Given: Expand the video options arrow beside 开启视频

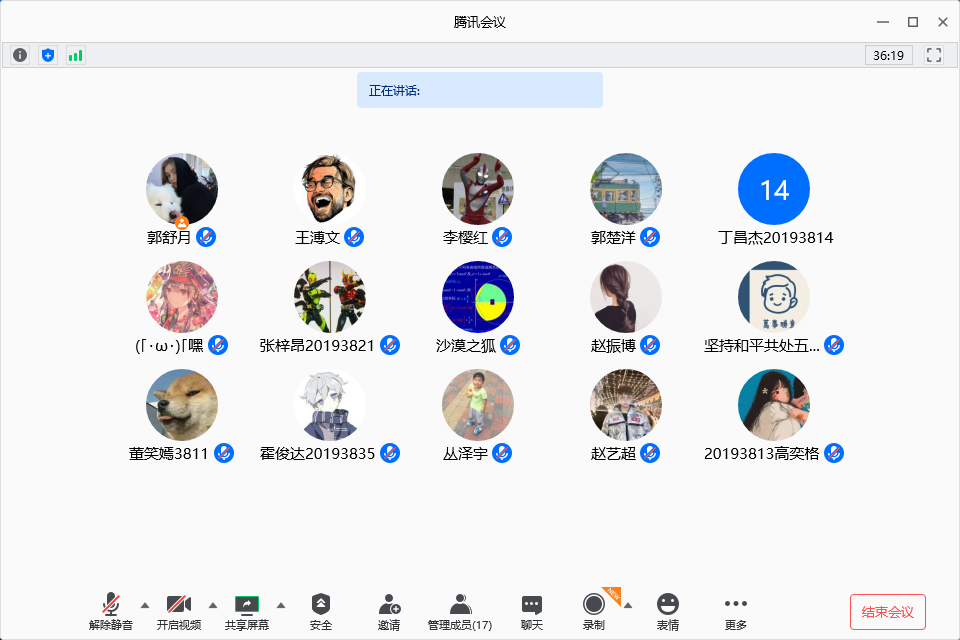Looking at the screenshot, I should (212, 605).
